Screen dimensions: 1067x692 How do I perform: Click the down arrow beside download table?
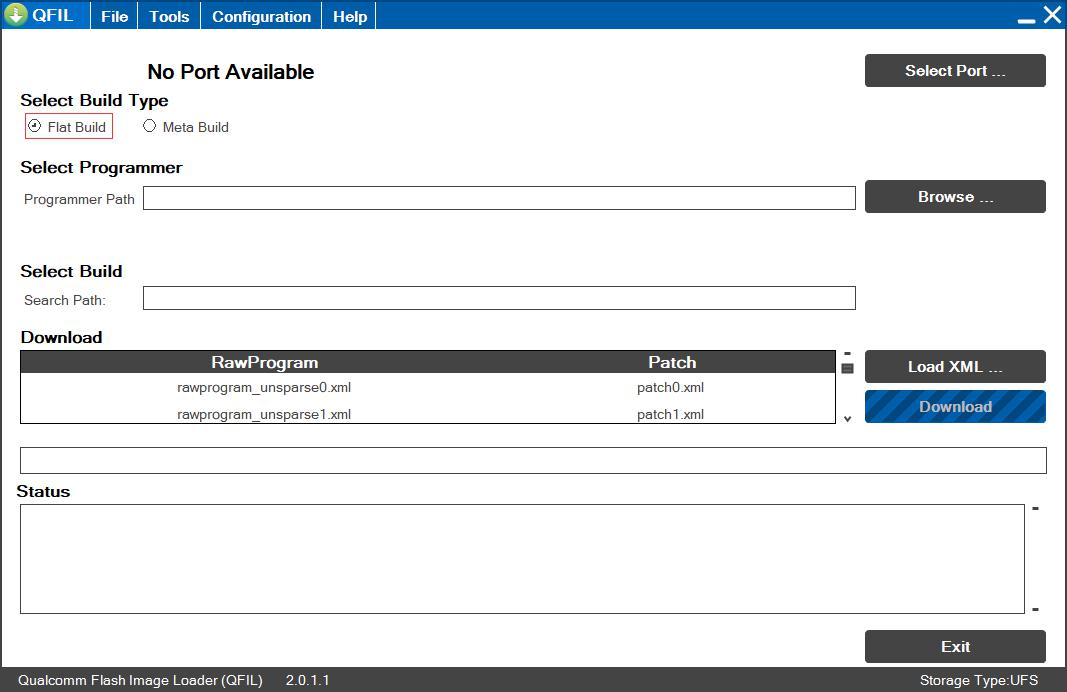(x=847, y=418)
